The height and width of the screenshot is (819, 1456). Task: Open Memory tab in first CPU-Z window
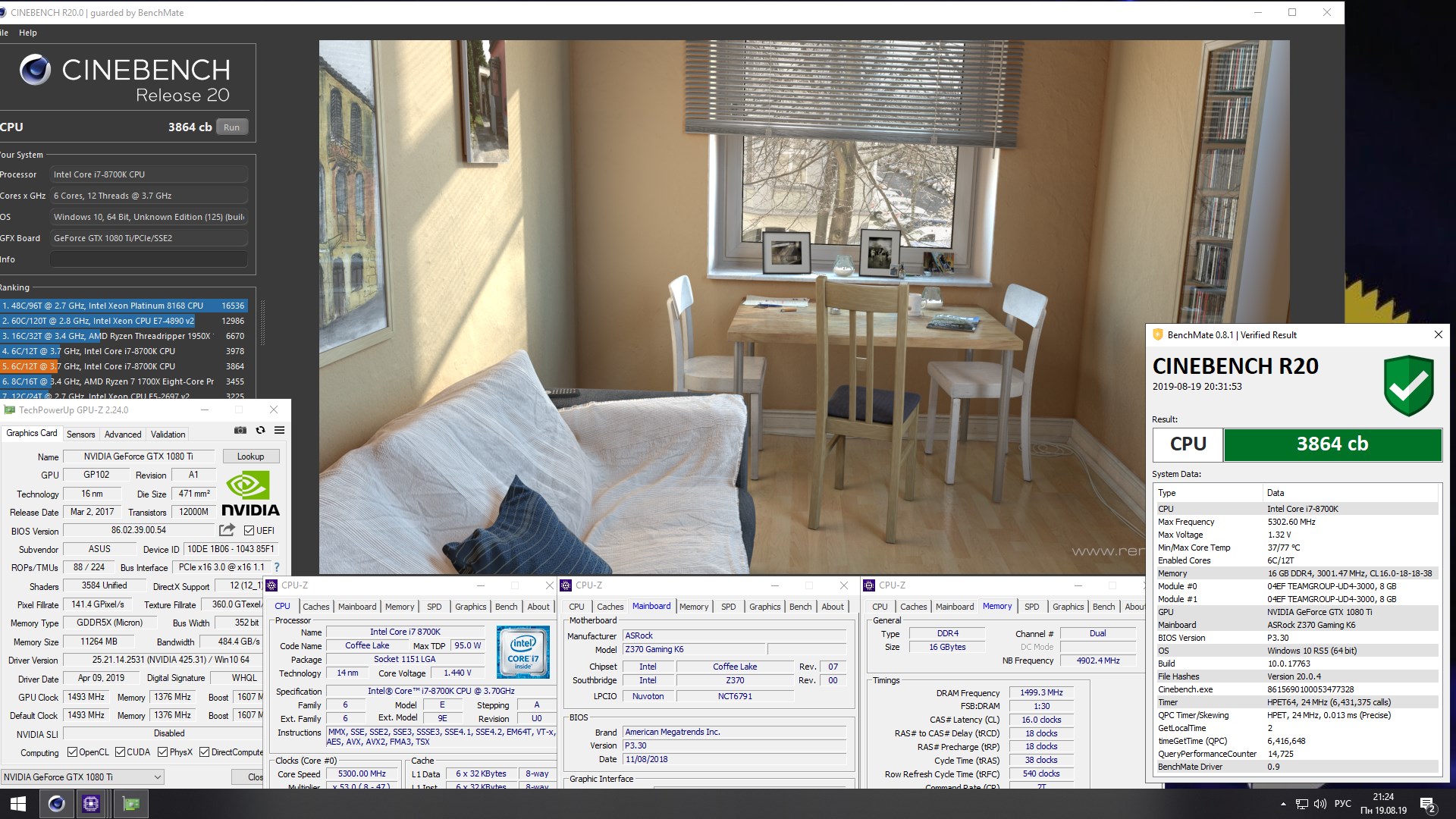[x=399, y=607]
